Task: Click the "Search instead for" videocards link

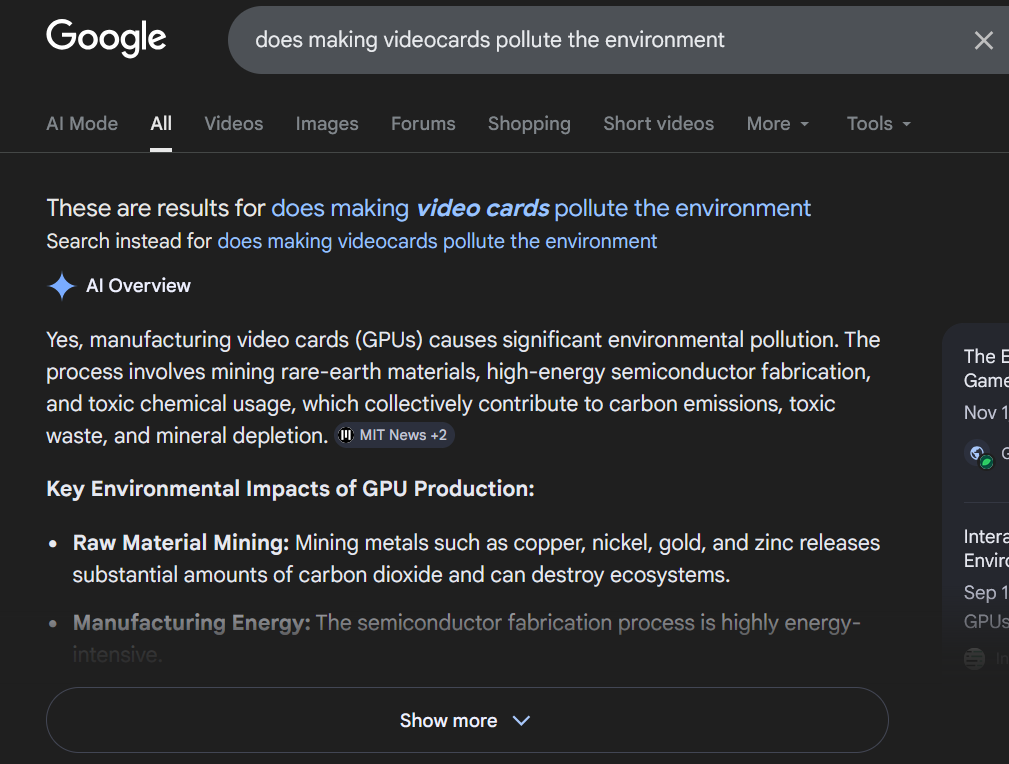Action: click(437, 241)
